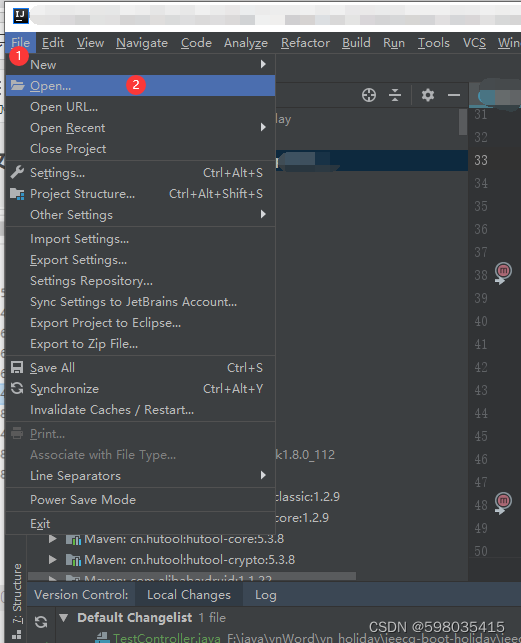521x643 pixels.
Task: Click the project tree vertical scrollbar
Action: tap(463, 122)
